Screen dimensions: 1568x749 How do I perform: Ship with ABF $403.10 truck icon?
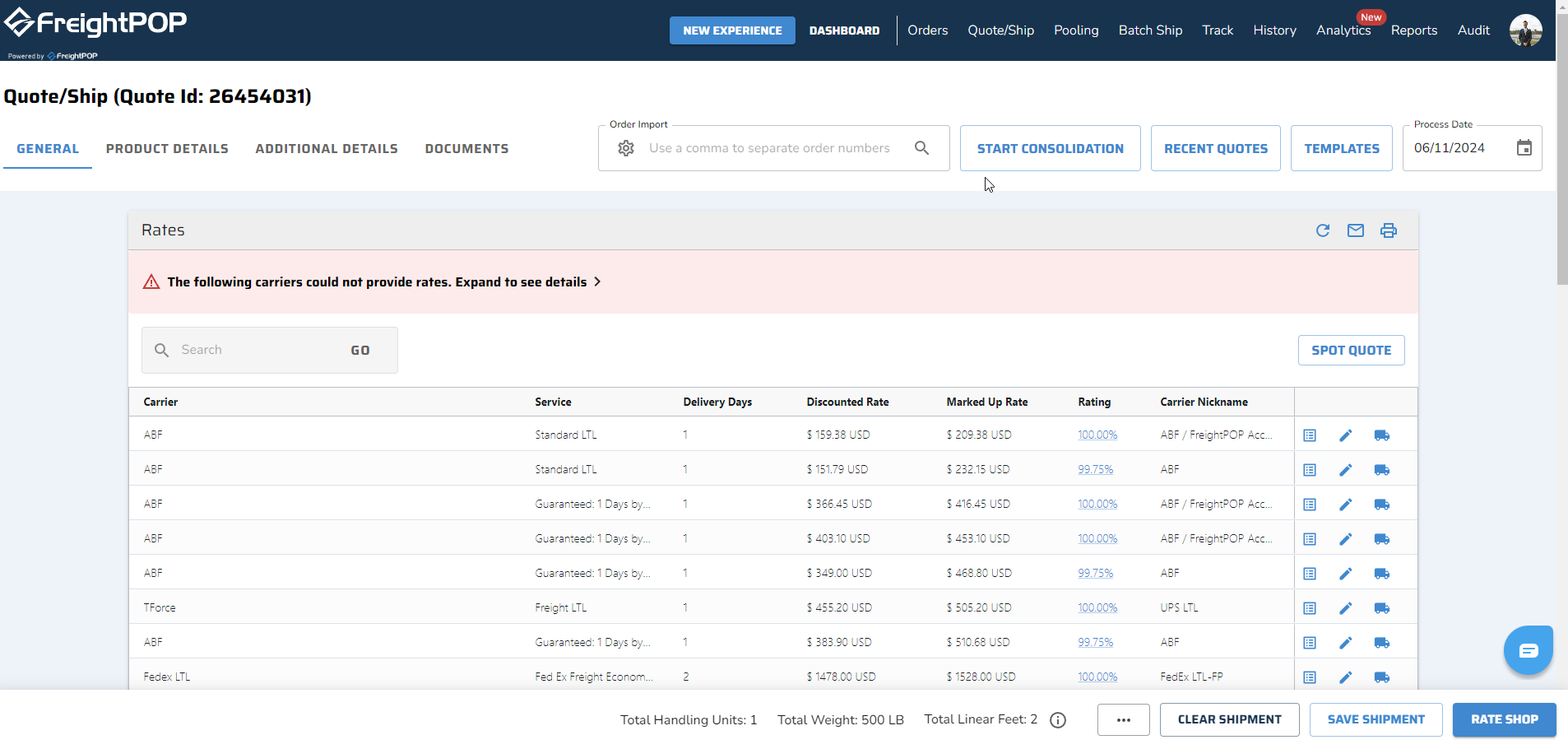[1382, 539]
